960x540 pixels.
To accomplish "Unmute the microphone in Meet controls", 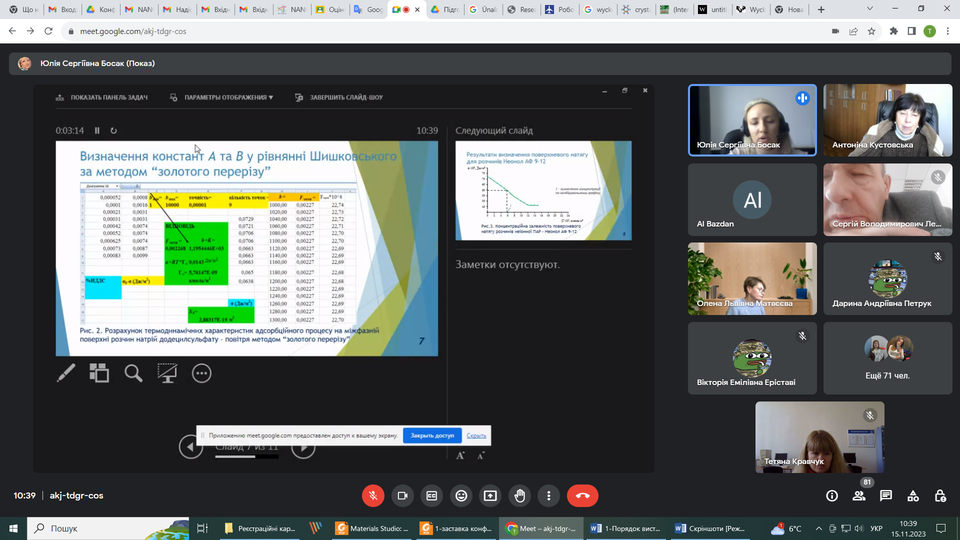I will tap(374, 495).
